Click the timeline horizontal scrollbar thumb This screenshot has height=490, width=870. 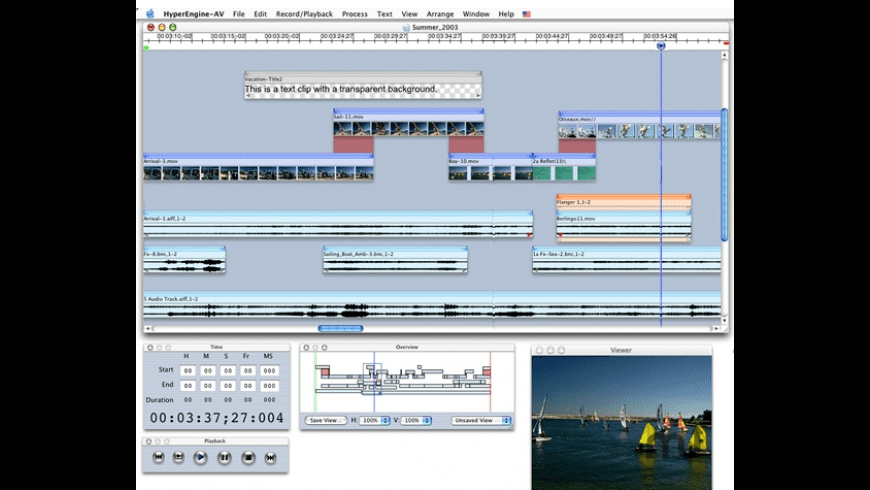(x=341, y=328)
